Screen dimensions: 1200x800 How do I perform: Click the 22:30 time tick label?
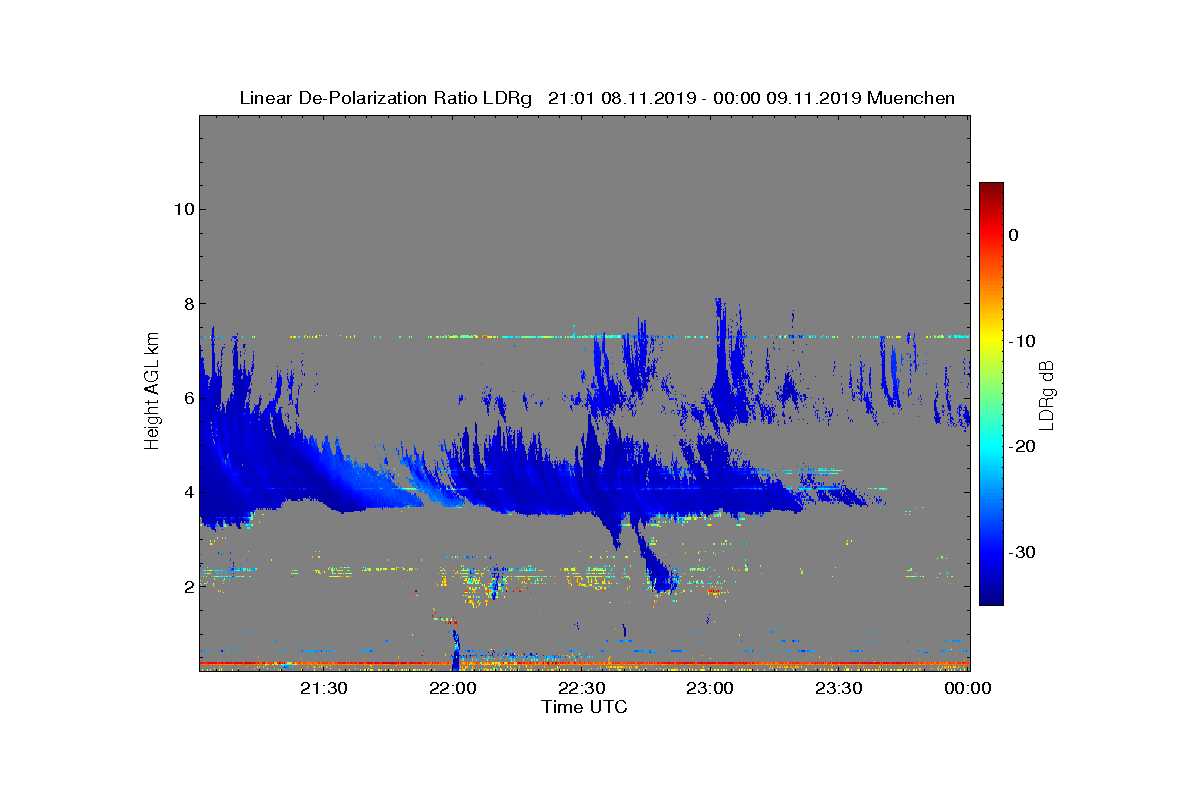pos(584,689)
